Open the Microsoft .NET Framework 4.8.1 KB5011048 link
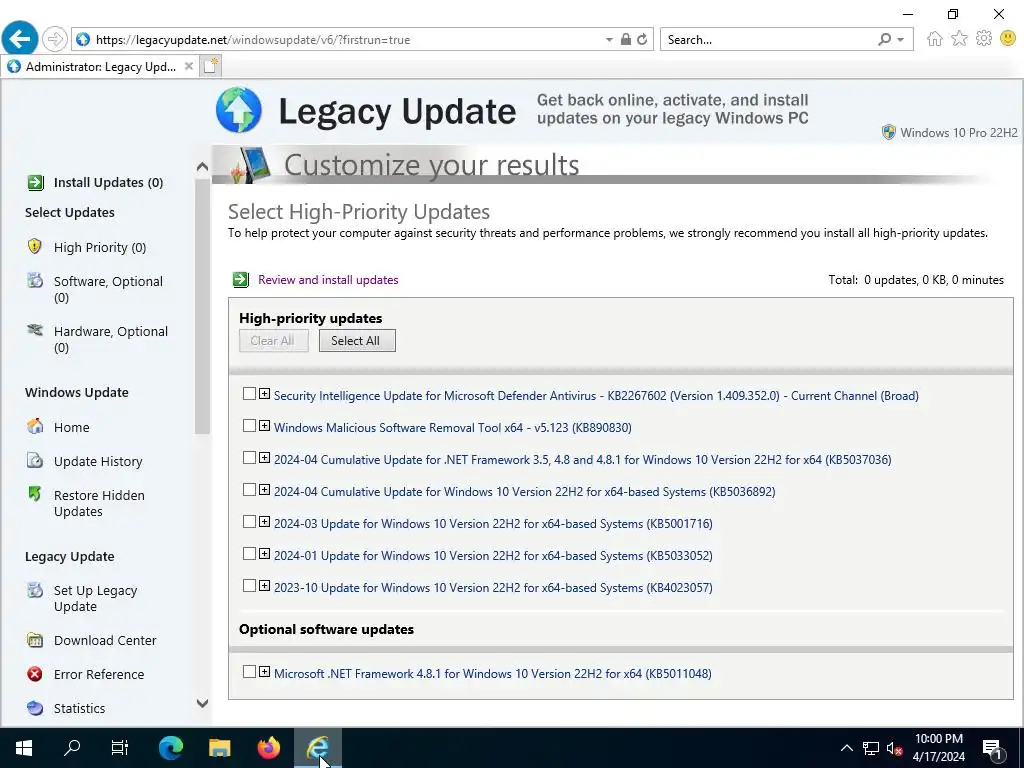Image resolution: width=1024 pixels, height=768 pixels. coord(492,673)
